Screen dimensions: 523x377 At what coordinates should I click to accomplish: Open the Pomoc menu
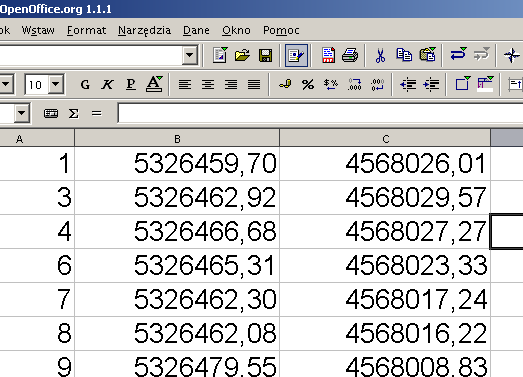click(x=281, y=30)
